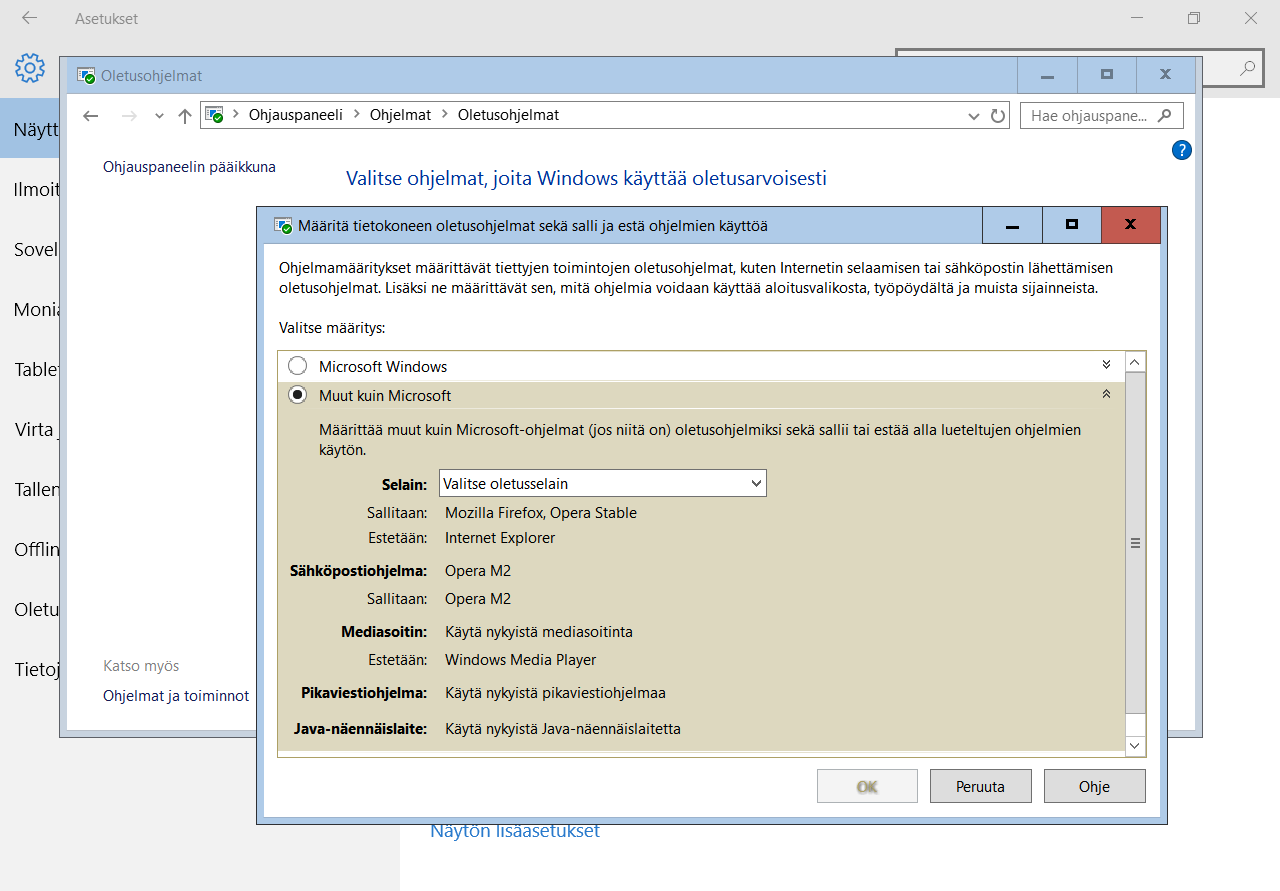Click Oletusohjelmat title bar program icon

coord(86,75)
